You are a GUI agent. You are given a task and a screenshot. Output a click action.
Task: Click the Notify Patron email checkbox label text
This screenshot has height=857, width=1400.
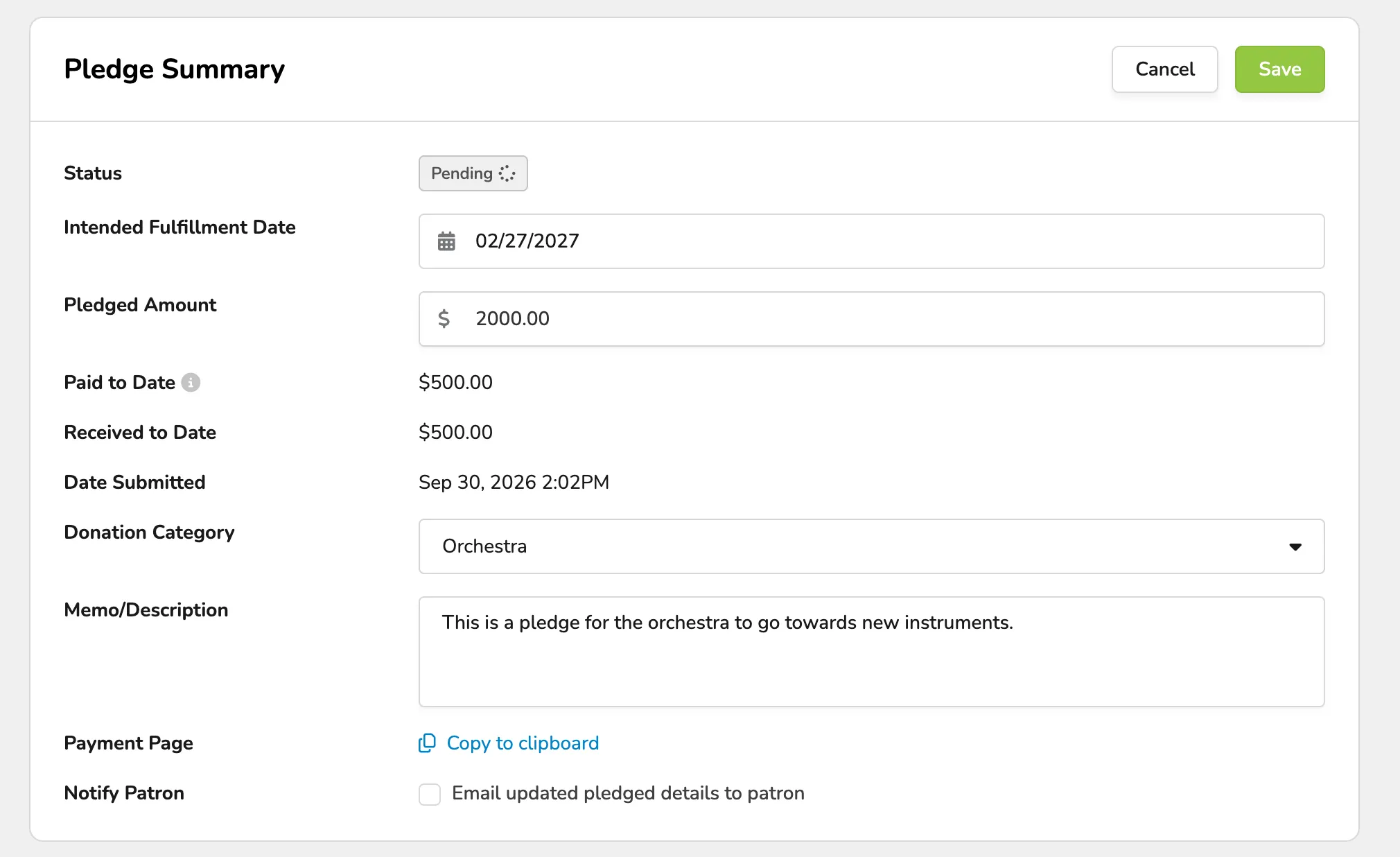[x=628, y=793]
